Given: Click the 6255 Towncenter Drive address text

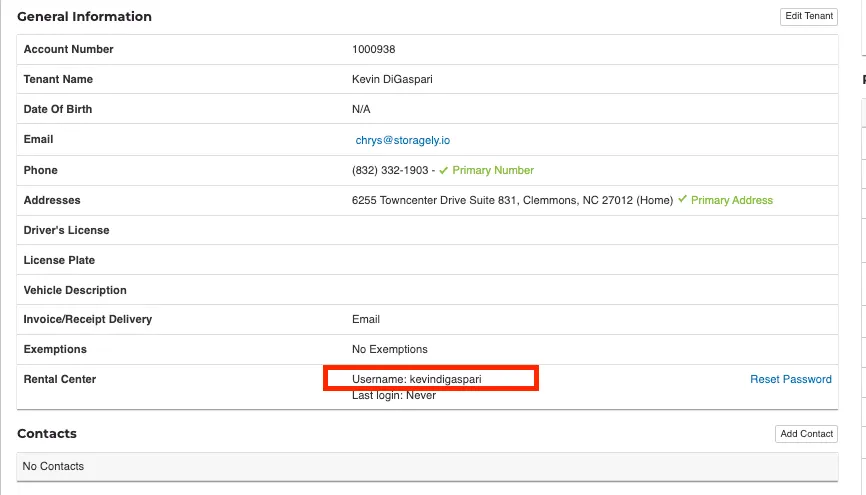Looking at the screenshot, I should point(513,200).
